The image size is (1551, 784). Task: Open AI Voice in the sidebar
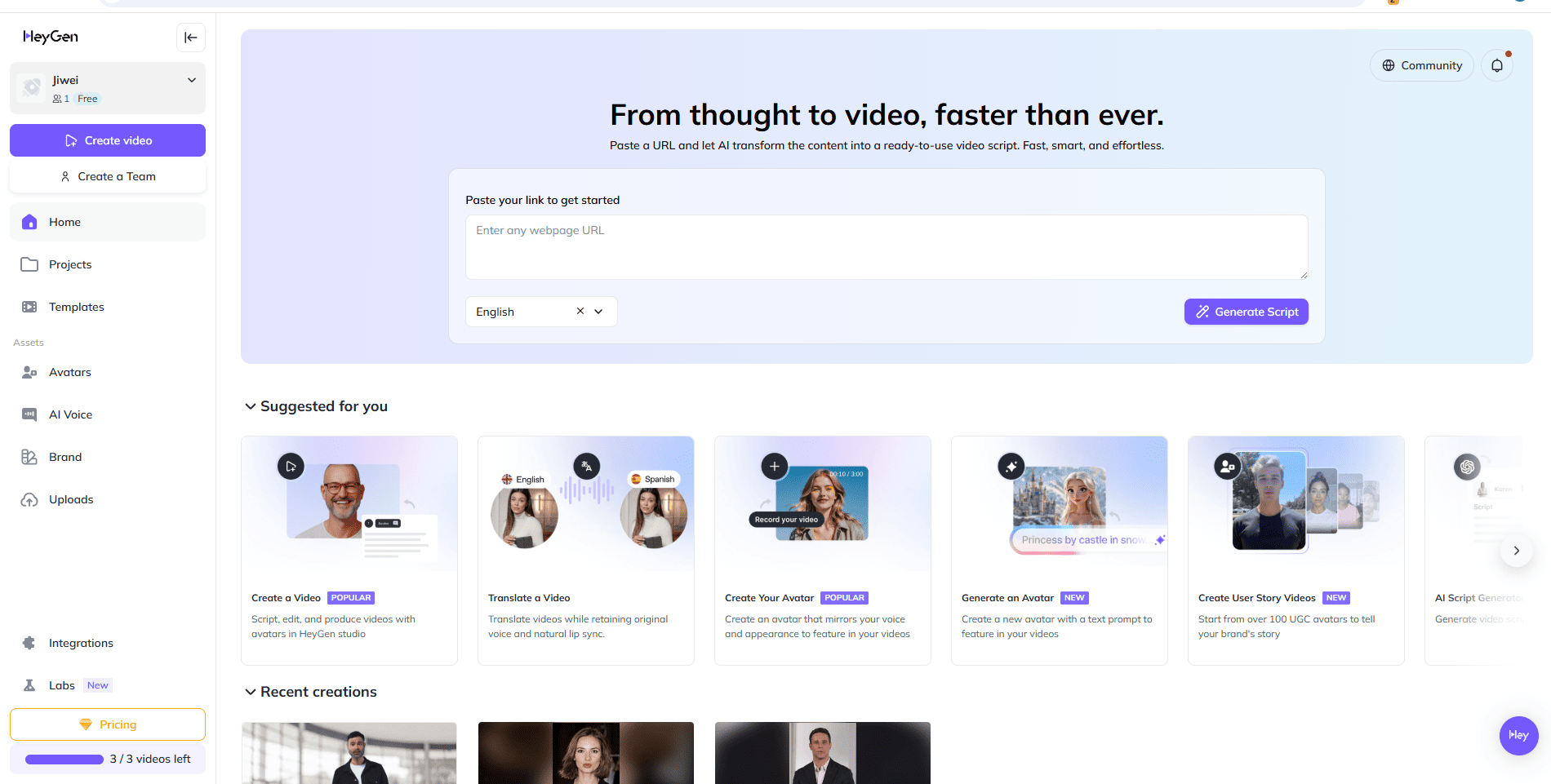(x=108, y=414)
